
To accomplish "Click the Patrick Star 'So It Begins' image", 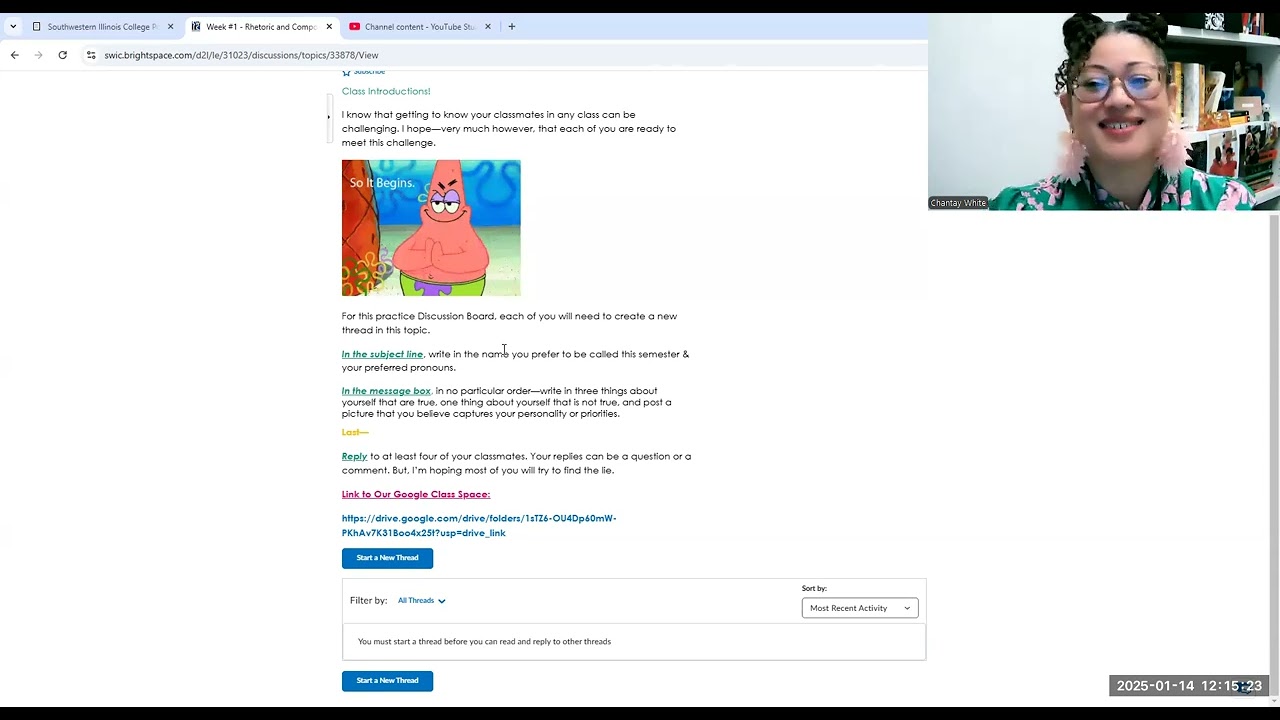I will (x=431, y=228).
